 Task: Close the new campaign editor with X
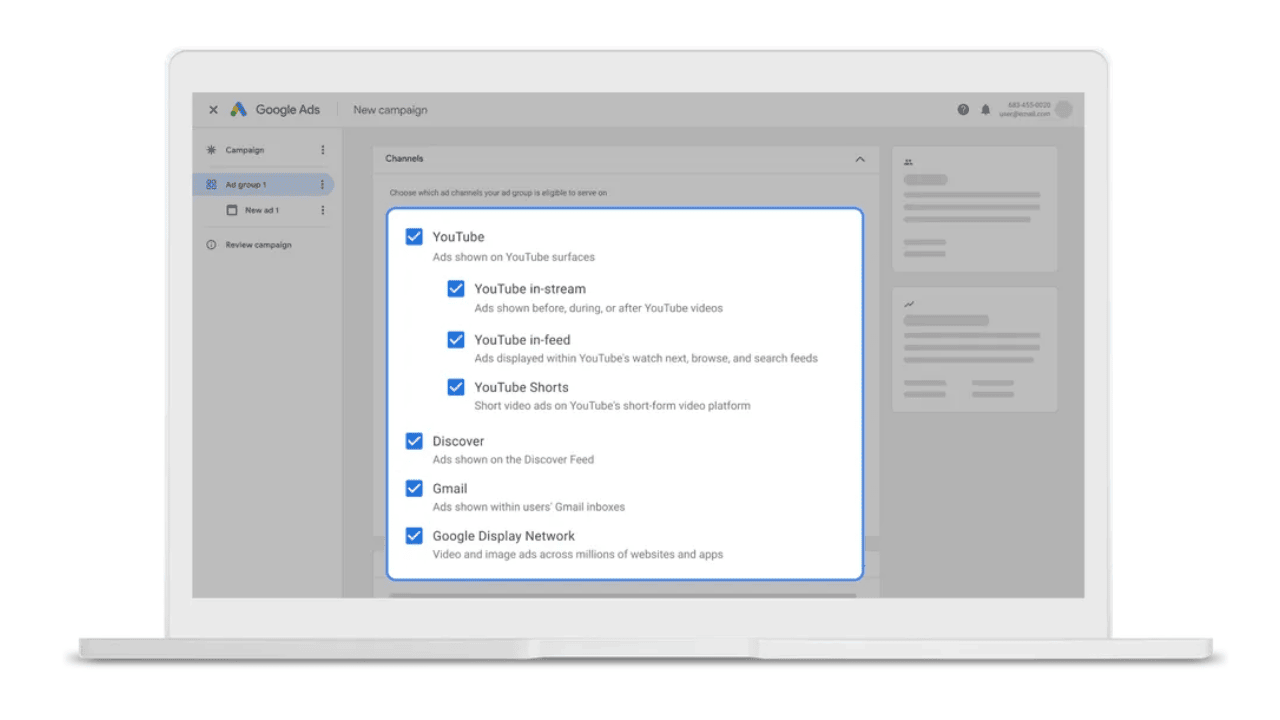pos(213,110)
